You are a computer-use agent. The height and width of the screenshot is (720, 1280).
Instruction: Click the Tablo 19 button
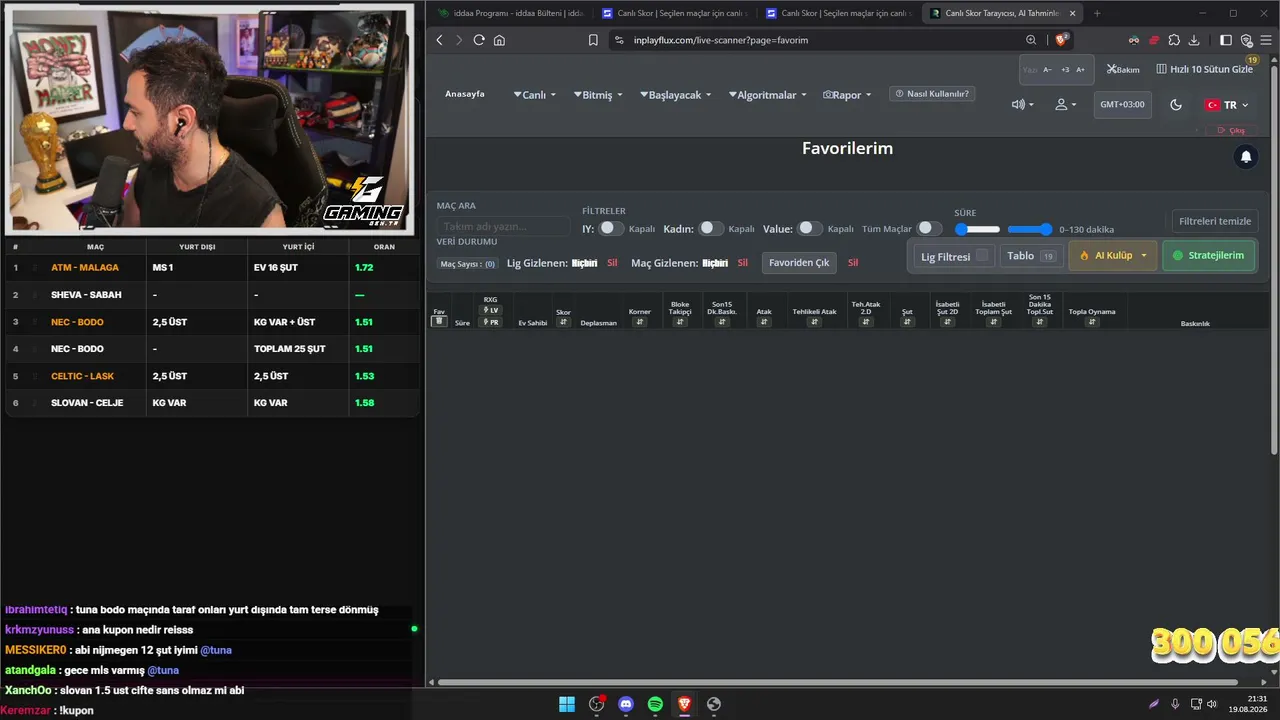(1031, 256)
